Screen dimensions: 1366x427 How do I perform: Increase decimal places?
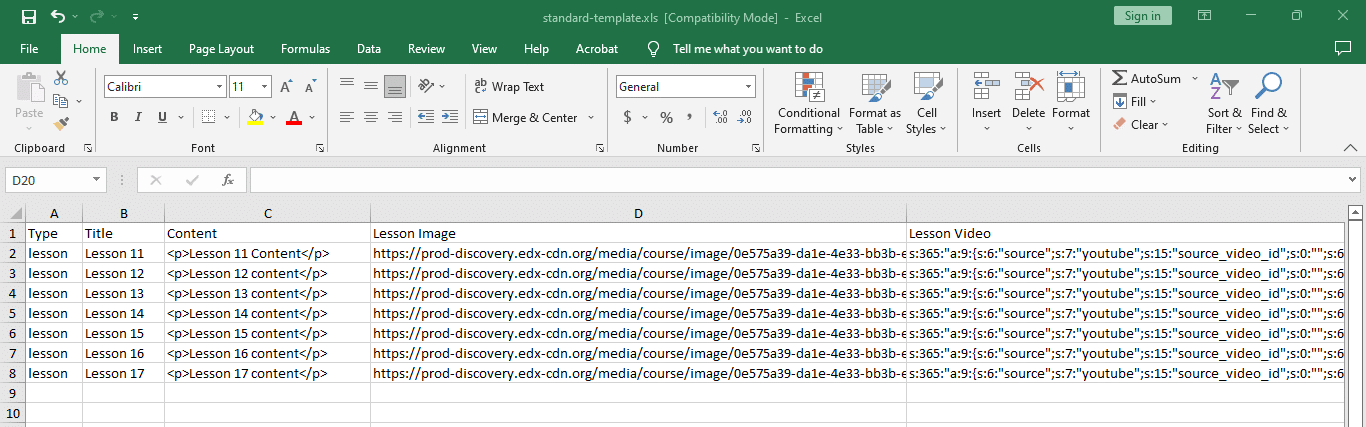click(720, 118)
